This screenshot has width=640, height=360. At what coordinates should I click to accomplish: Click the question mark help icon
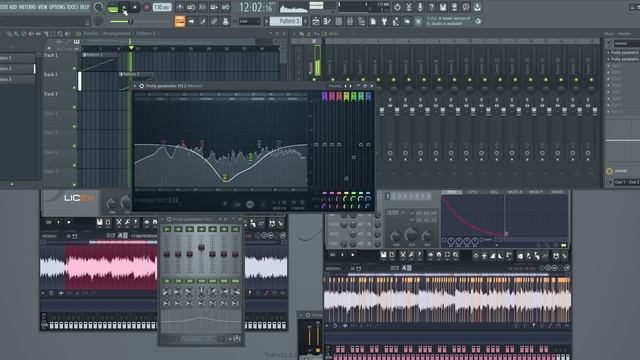coord(431,7)
